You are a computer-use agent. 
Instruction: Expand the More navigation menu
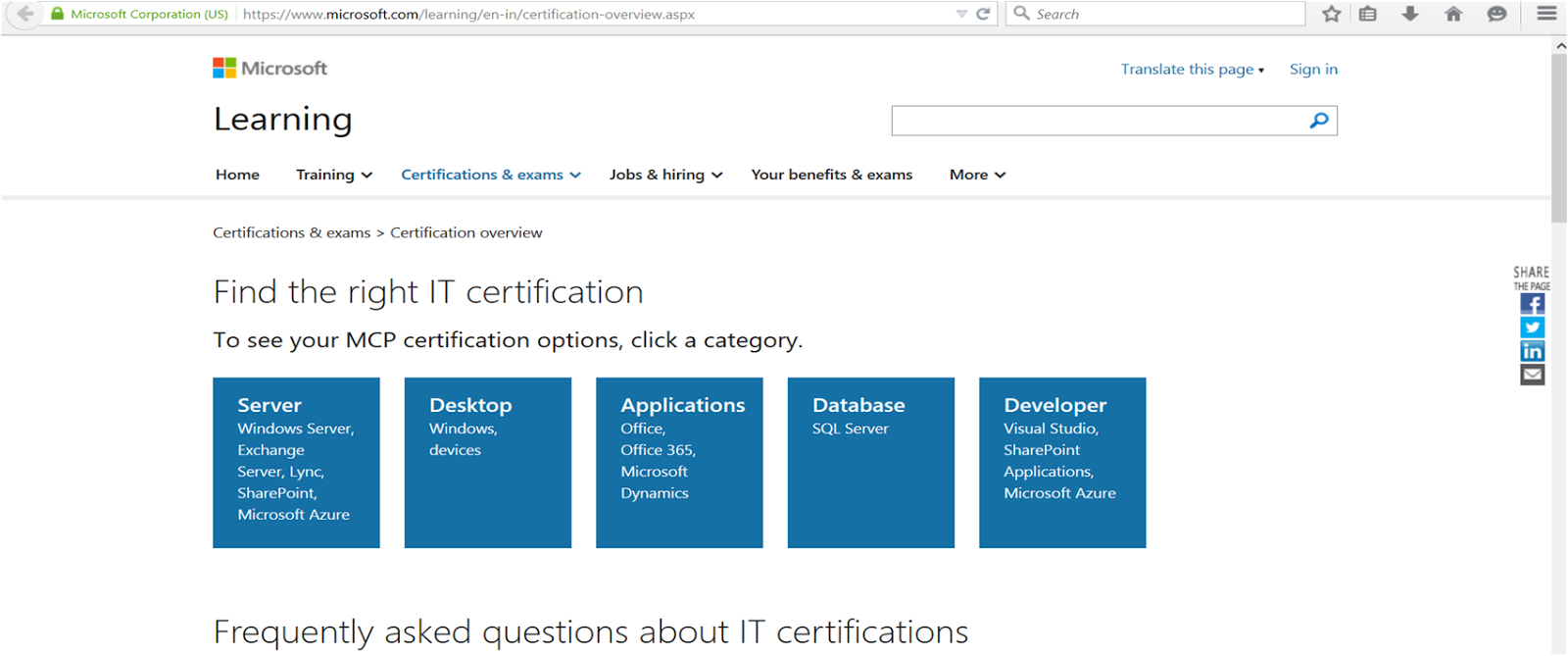977,175
